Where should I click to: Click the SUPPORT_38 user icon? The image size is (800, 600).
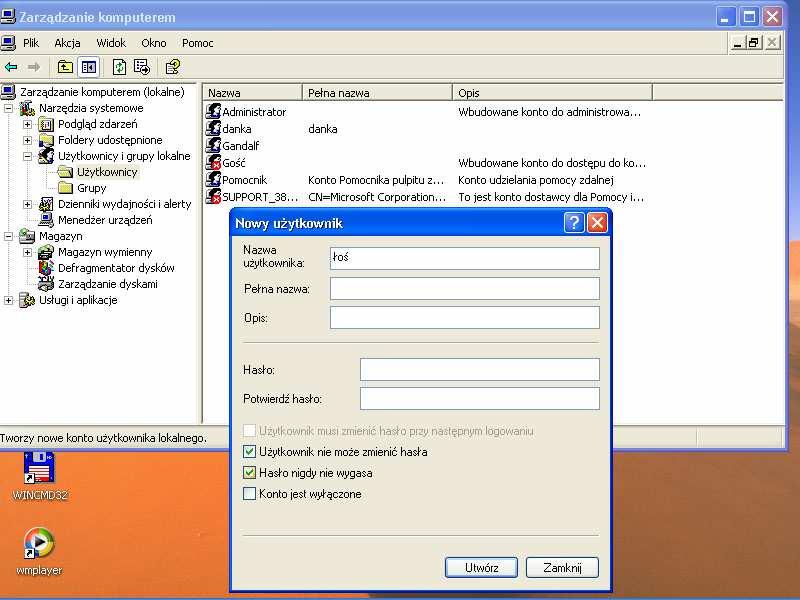point(213,196)
